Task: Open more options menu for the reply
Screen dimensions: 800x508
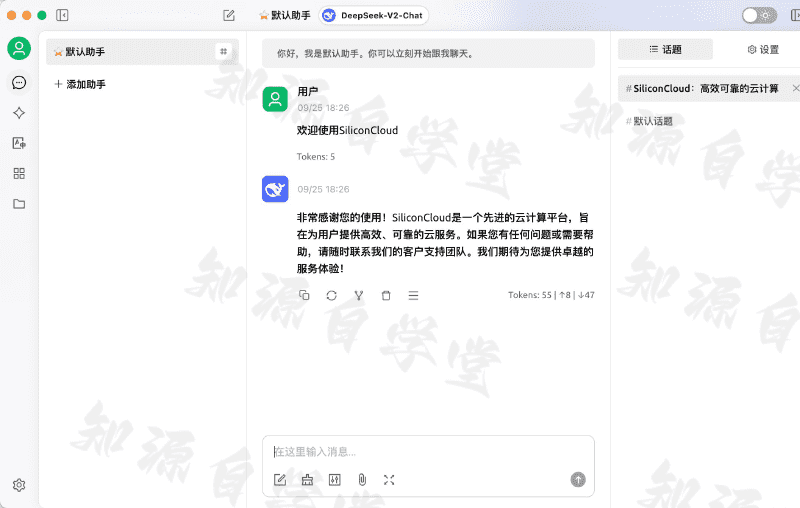Action: coord(413,295)
